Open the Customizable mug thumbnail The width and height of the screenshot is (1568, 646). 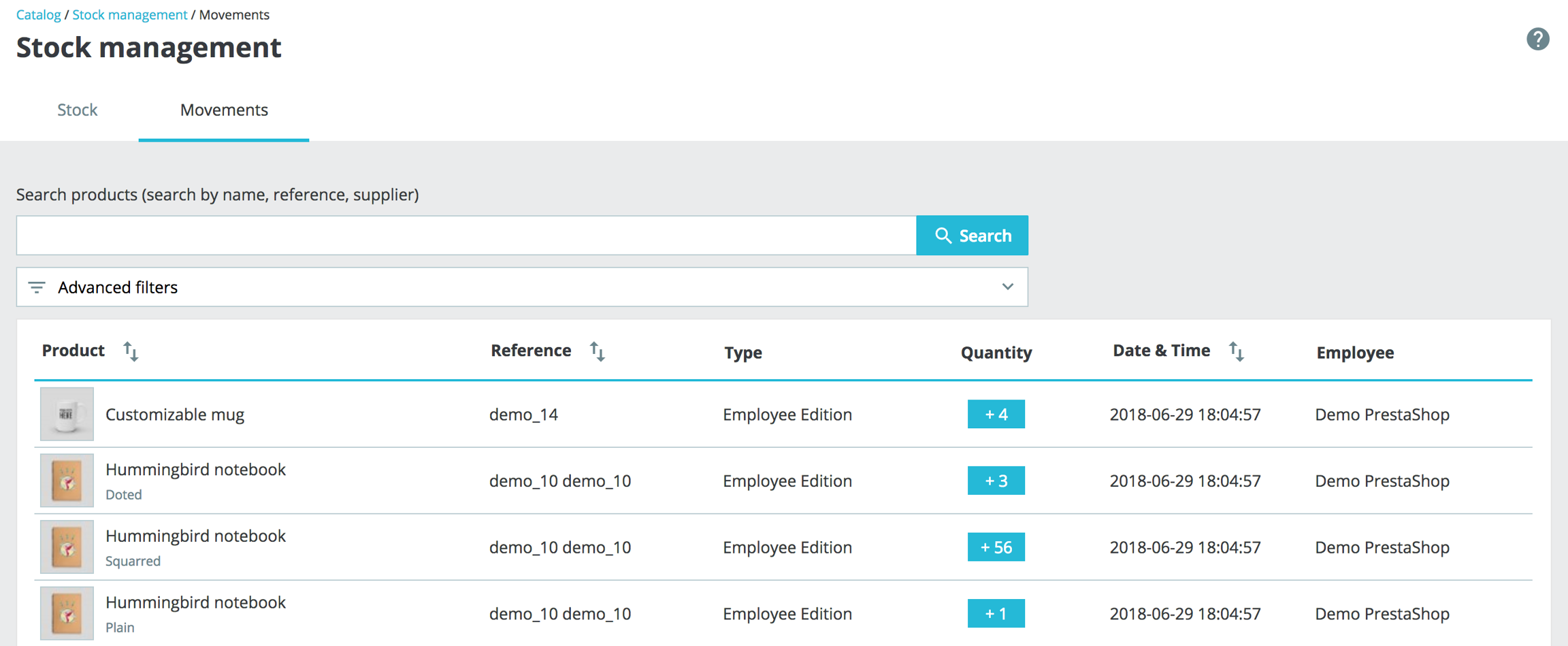point(67,414)
